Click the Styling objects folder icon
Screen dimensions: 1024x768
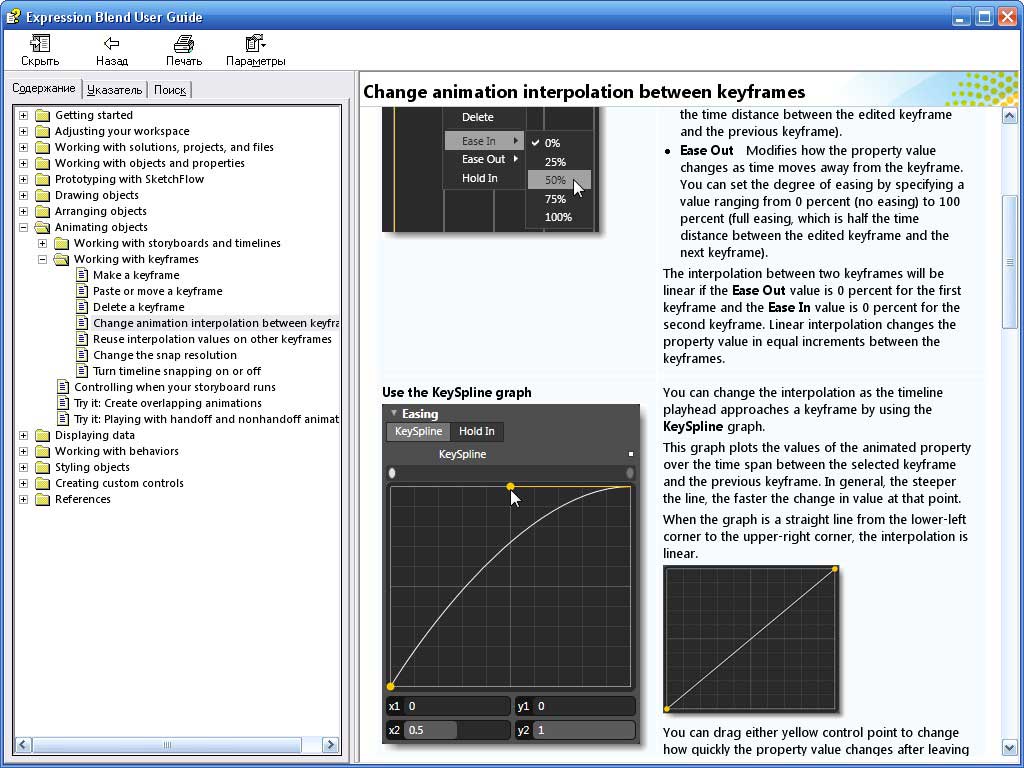click(x=42, y=468)
